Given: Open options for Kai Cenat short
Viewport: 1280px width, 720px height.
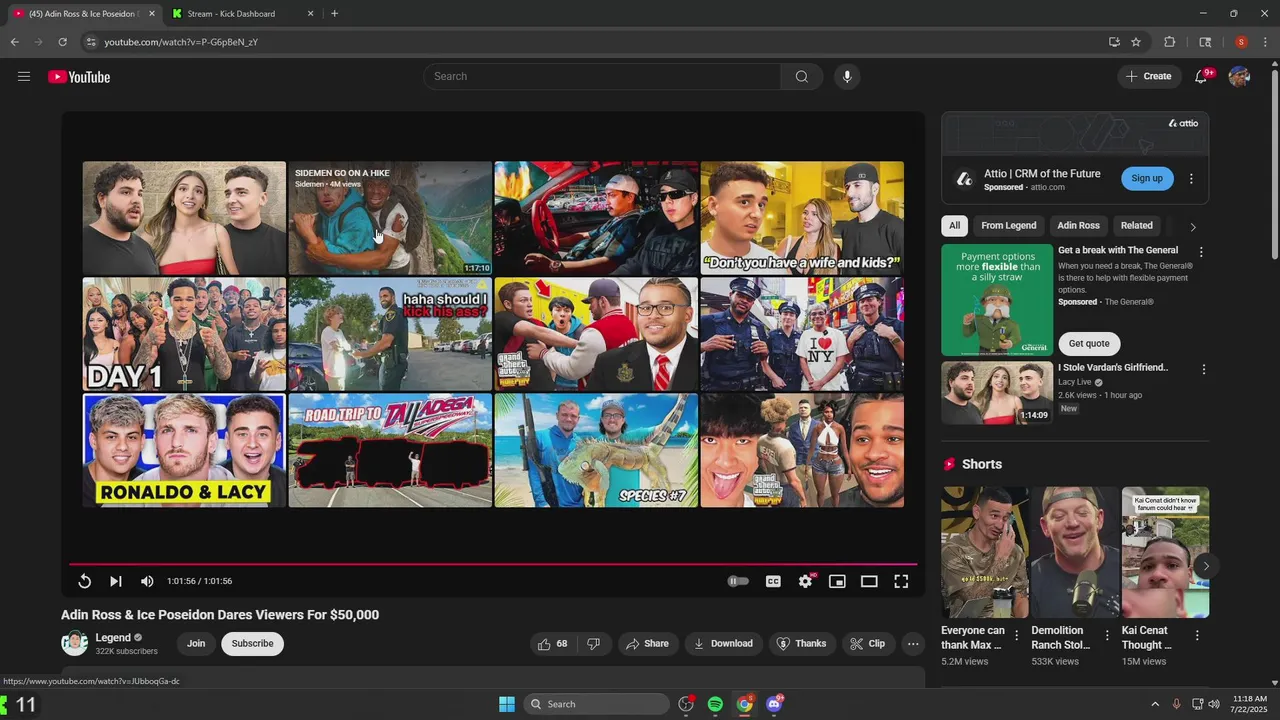Looking at the screenshot, I should (x=1197, y=636).
